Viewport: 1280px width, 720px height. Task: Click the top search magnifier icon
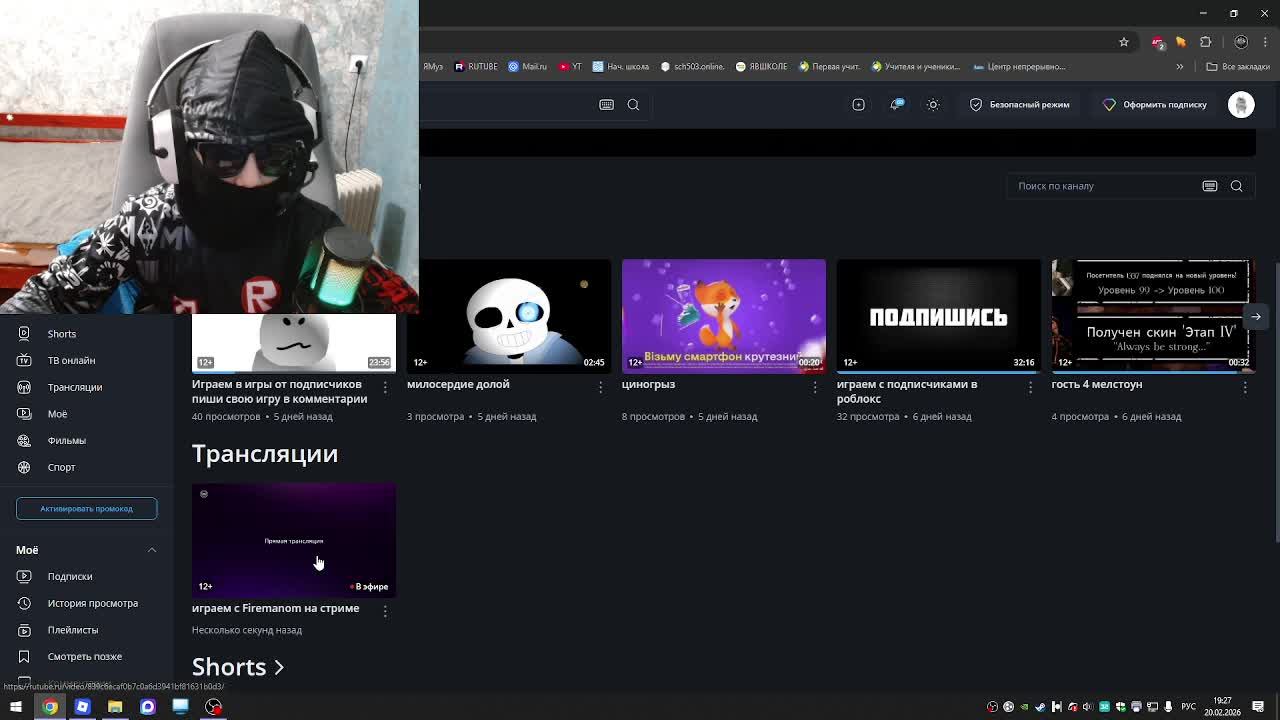pyautogui.click(x=633, y=104)
